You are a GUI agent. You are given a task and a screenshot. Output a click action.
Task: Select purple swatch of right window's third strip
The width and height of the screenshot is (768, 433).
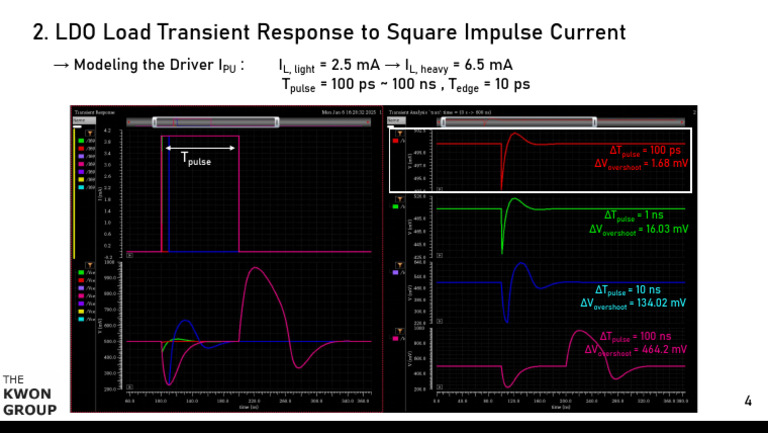pos(395,272)
